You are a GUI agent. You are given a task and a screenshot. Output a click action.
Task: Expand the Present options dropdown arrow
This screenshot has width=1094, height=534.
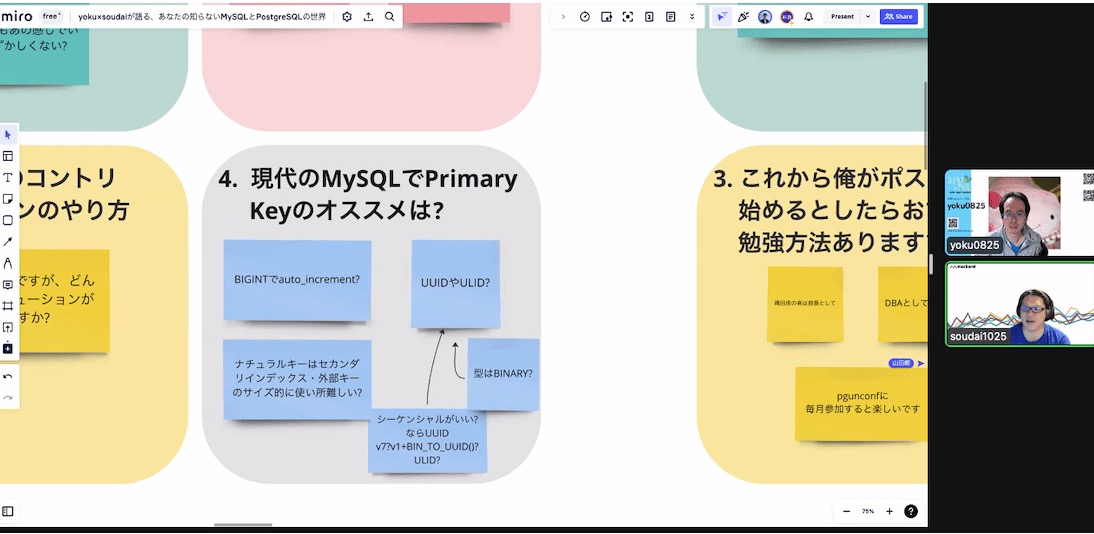[868, 17]
